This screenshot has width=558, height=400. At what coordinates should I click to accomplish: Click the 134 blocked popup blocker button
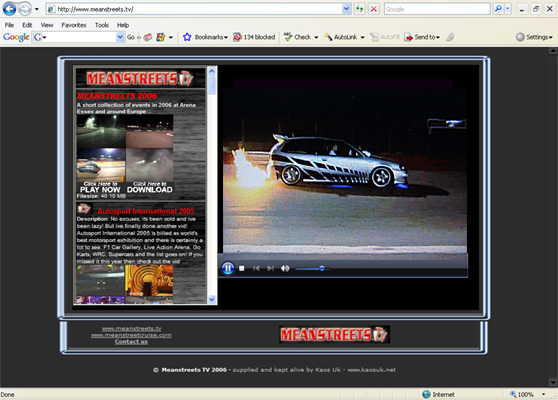click(x=254, y=37)
